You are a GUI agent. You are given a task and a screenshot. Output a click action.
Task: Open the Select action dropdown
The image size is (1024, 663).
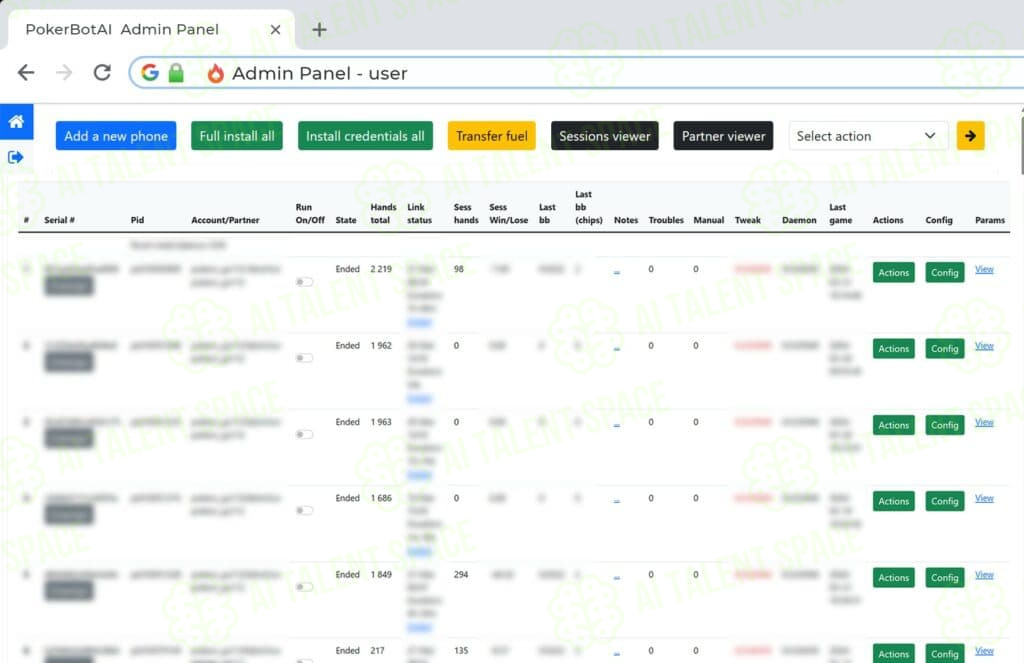(868, 136)
